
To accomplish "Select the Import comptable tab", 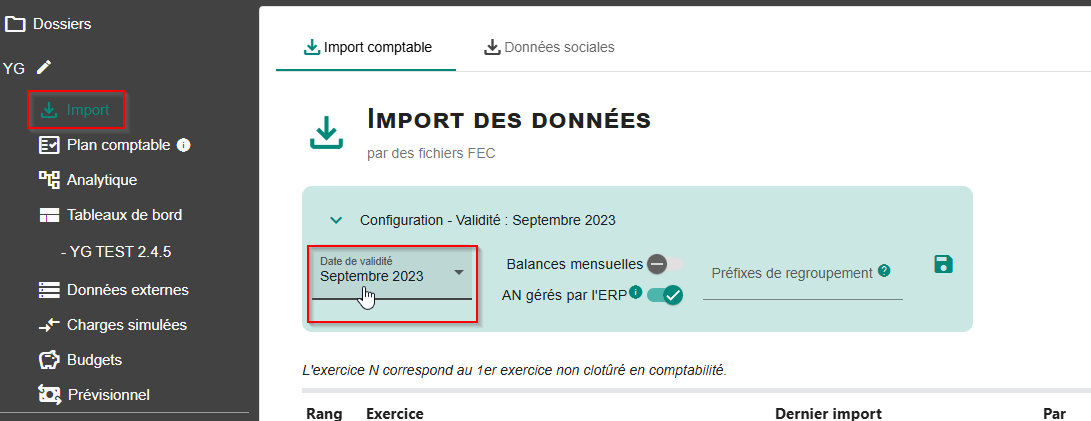I will (367, 47).
